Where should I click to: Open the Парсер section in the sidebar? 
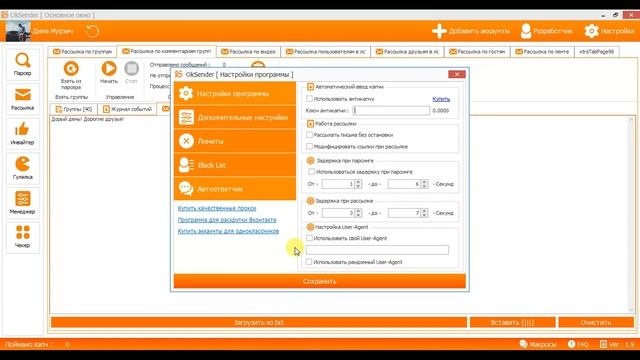23,64
